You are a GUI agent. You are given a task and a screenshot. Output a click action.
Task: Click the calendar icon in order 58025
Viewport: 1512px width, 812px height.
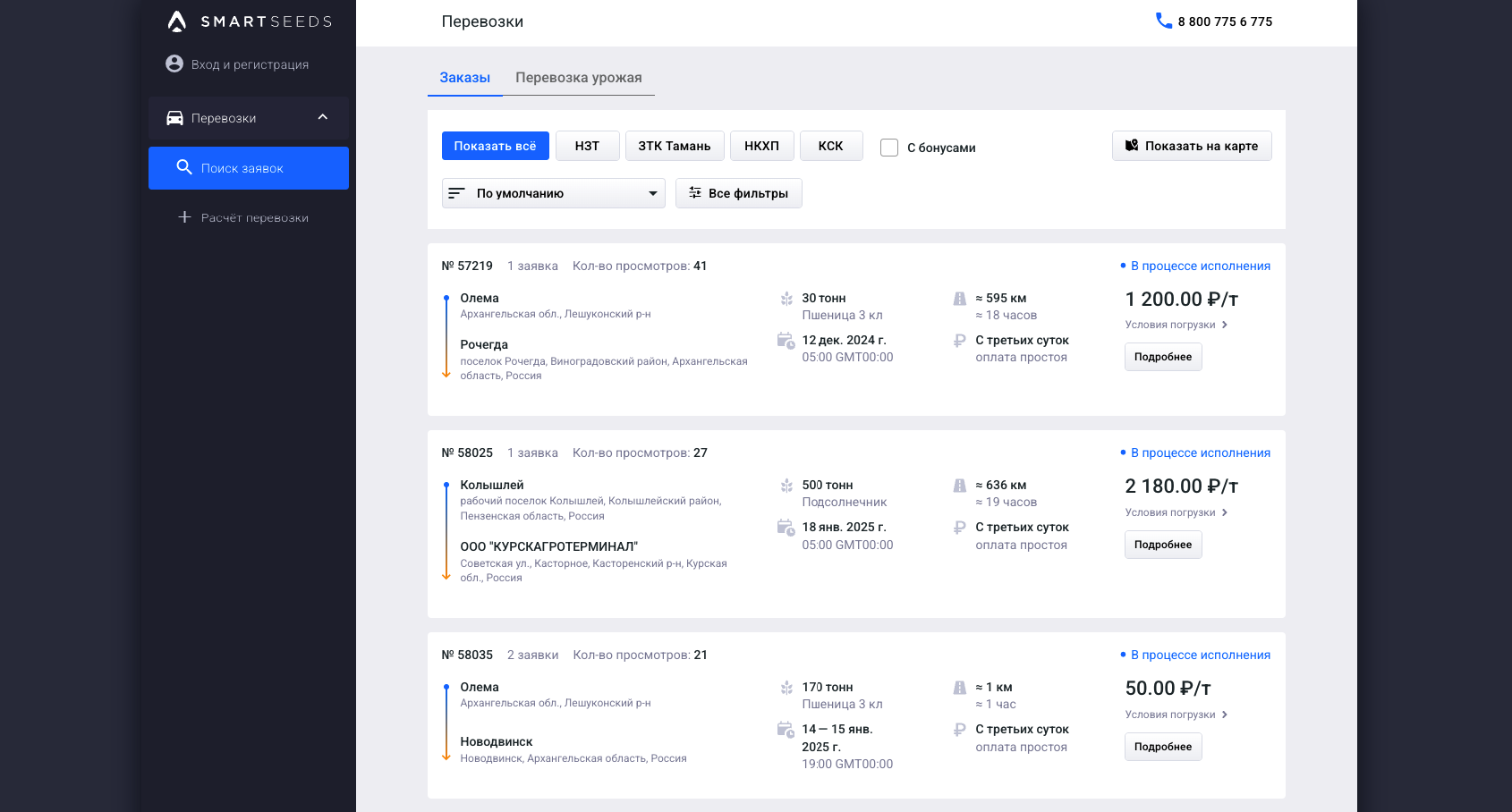coord(786,528)
